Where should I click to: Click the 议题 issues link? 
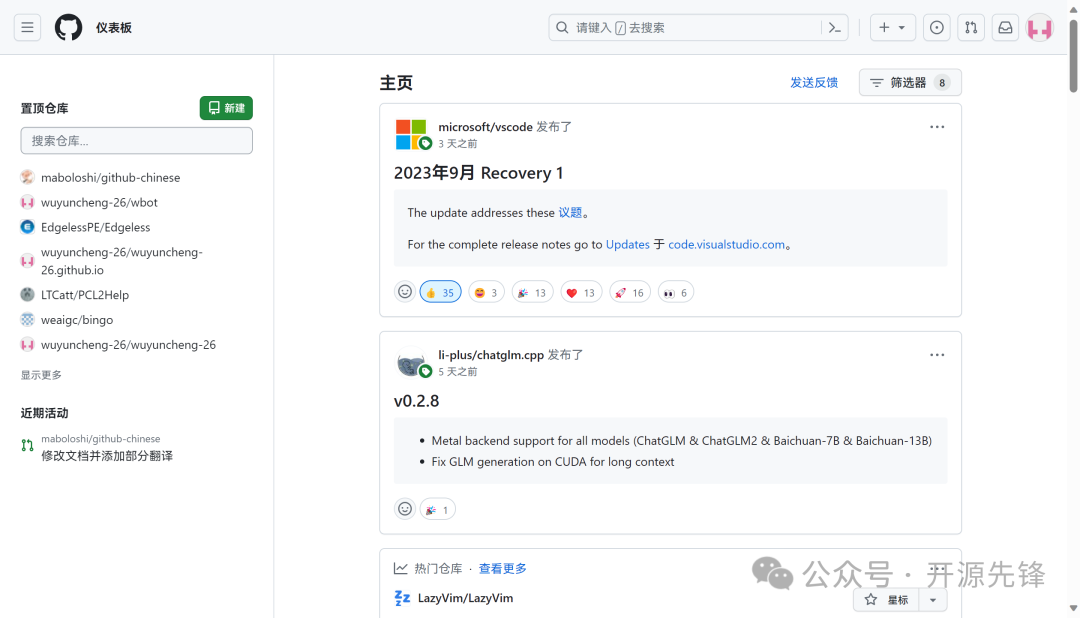[x=570, y=213]
